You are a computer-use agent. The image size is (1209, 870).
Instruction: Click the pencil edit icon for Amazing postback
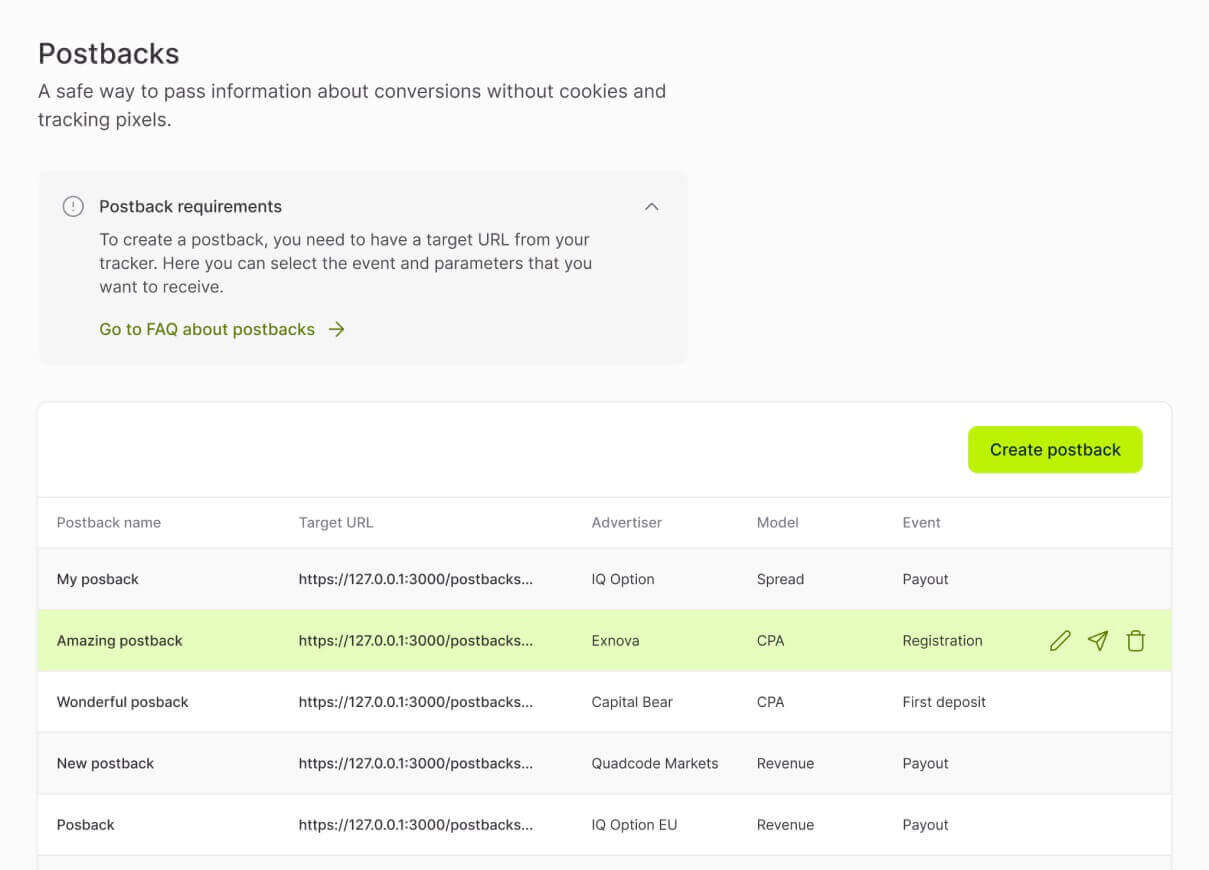coord(1060,641)
